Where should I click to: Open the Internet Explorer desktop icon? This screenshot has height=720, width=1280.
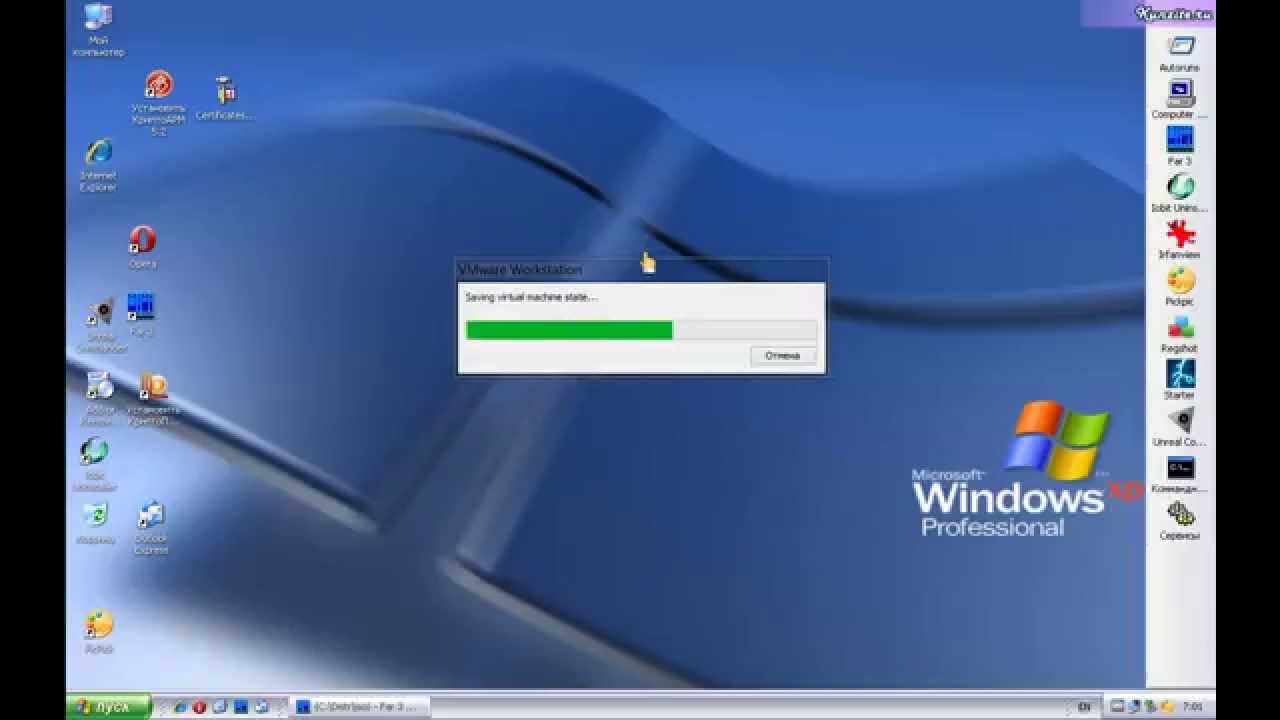pos(98,165)
